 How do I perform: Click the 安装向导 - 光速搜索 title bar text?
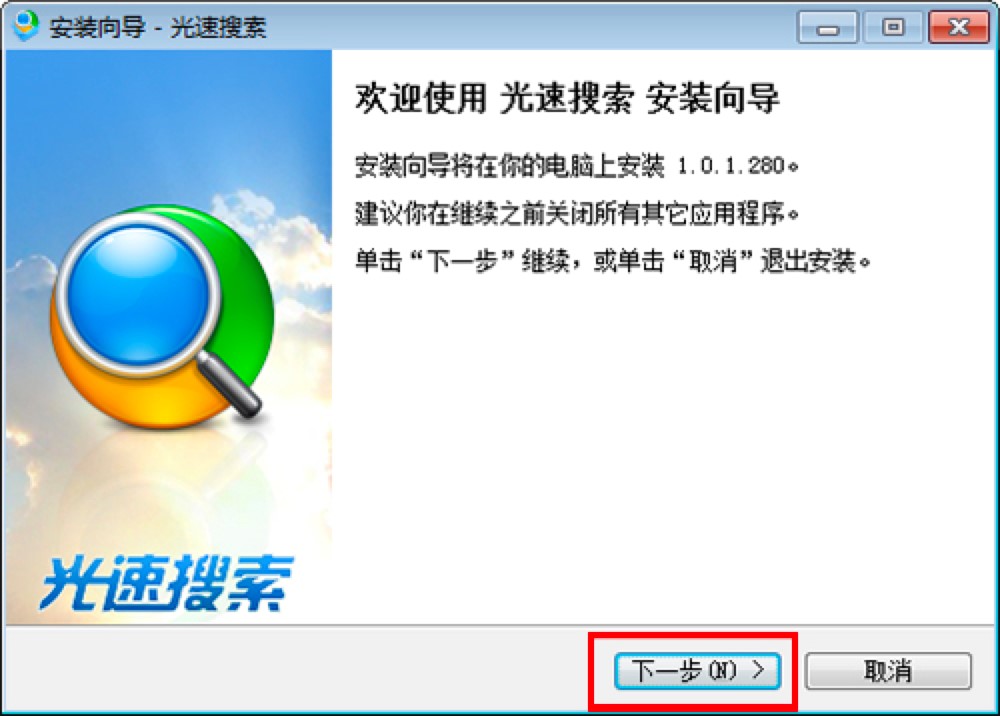pos(158,27)
